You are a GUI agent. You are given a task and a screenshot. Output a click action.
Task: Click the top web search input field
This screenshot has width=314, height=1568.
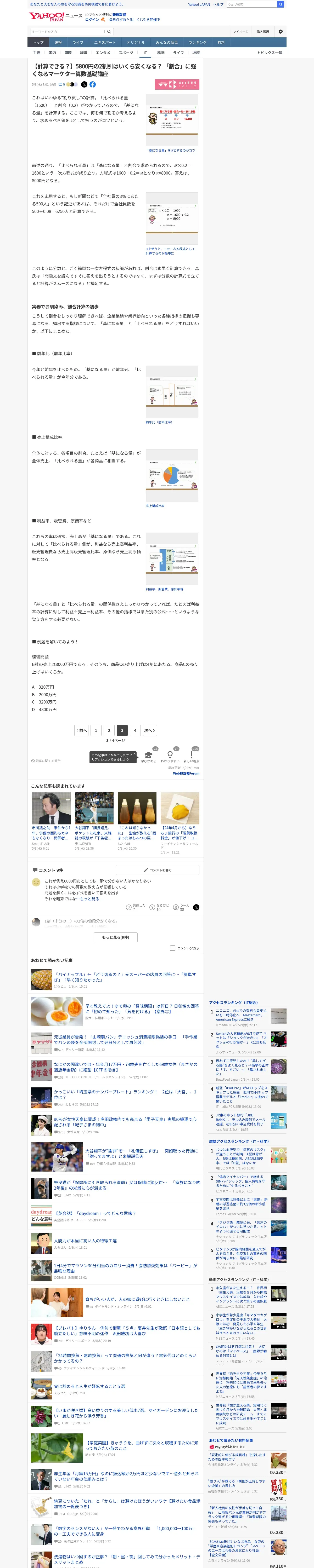252,4
